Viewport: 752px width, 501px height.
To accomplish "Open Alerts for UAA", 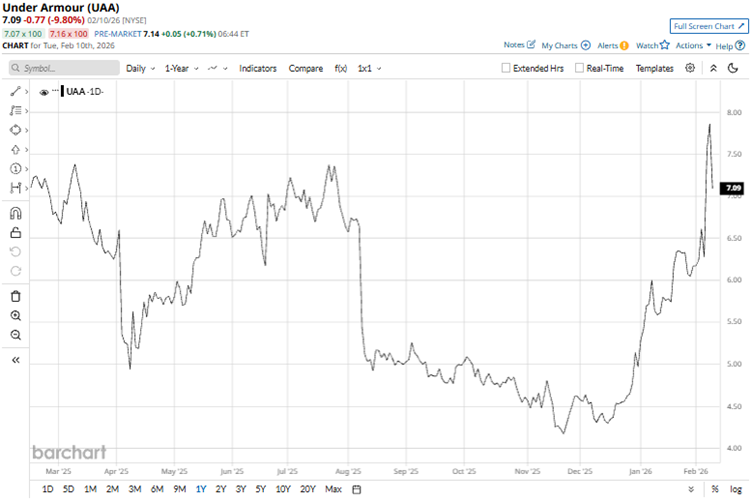I will point(612,46).
